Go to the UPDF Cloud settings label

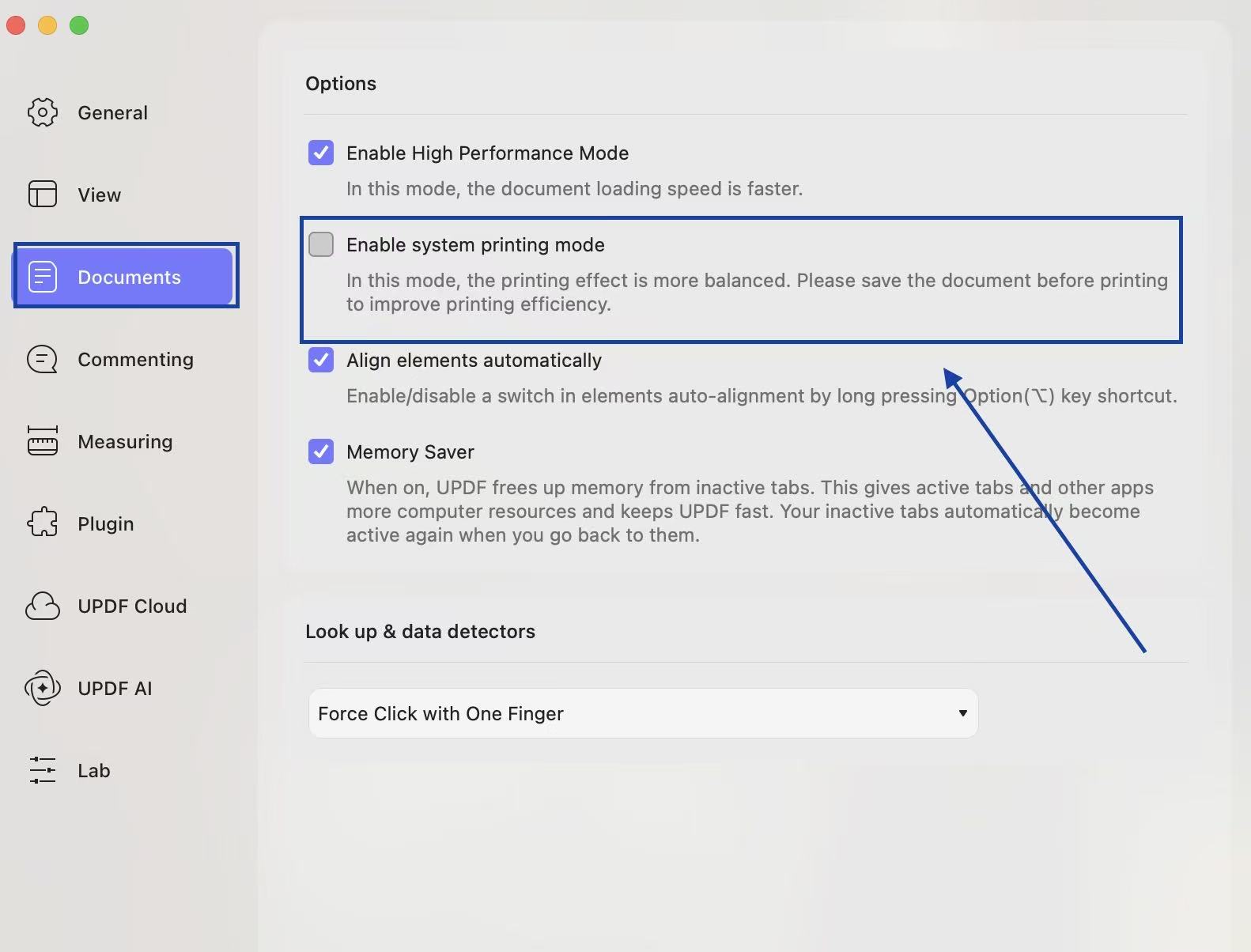[x=132, y=606]
